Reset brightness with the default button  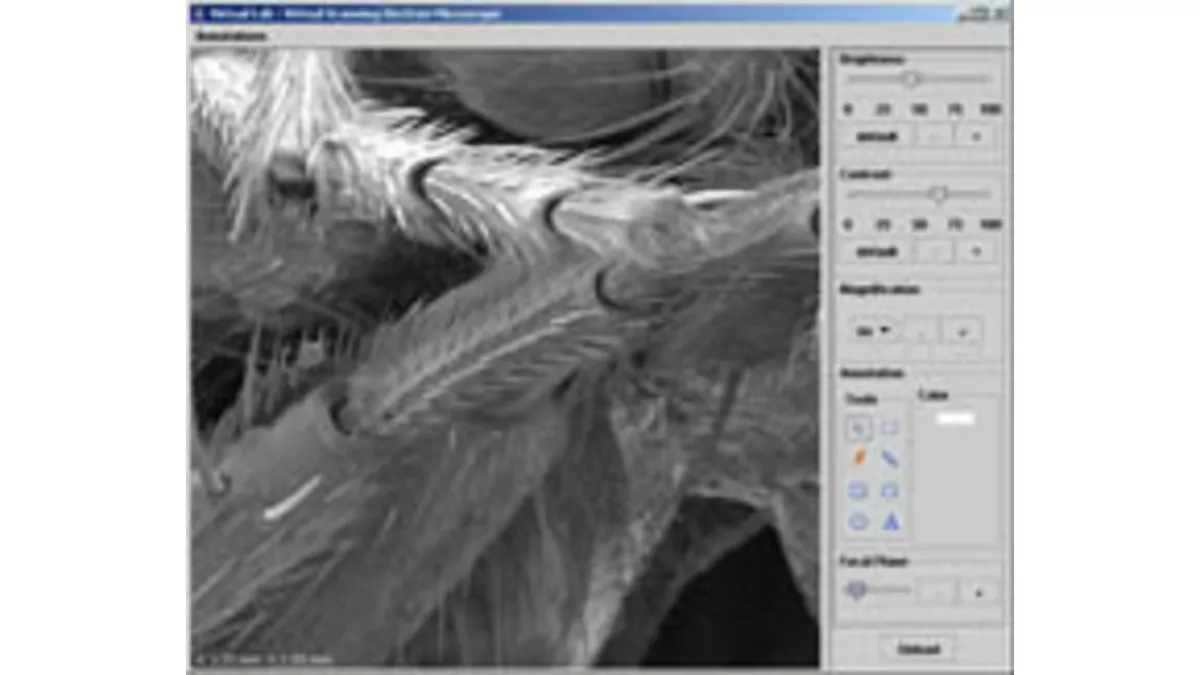point(876,135)
